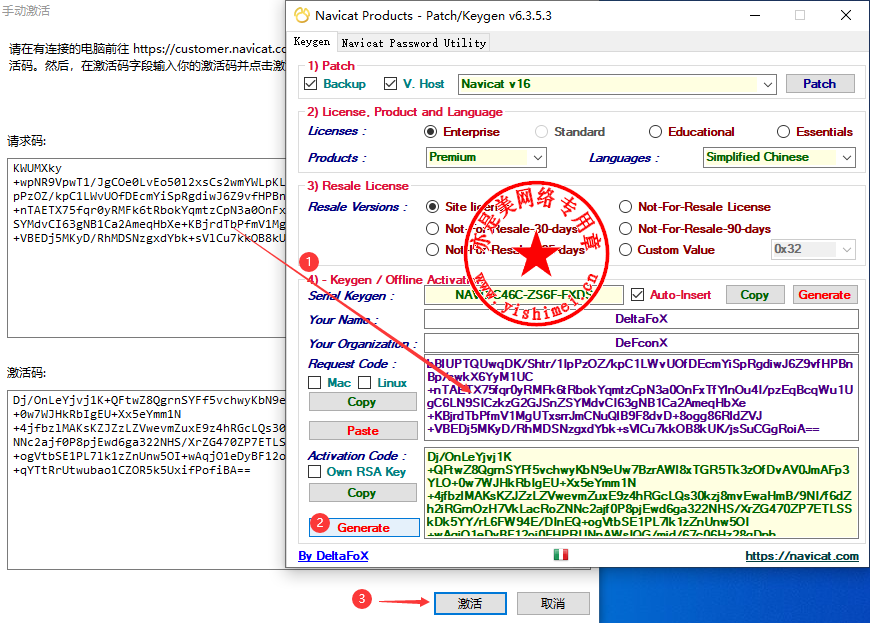The height and width of the screenshot is (623, 870).
Task: Close the Patch/Keygen window
Action: 846,15
